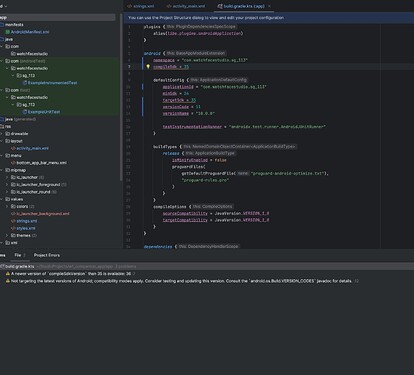The width and height of the screenshot is (414, 375).
Task: Click the drawable folder icon
Action: pyautogui.click(x=8, y=134)
